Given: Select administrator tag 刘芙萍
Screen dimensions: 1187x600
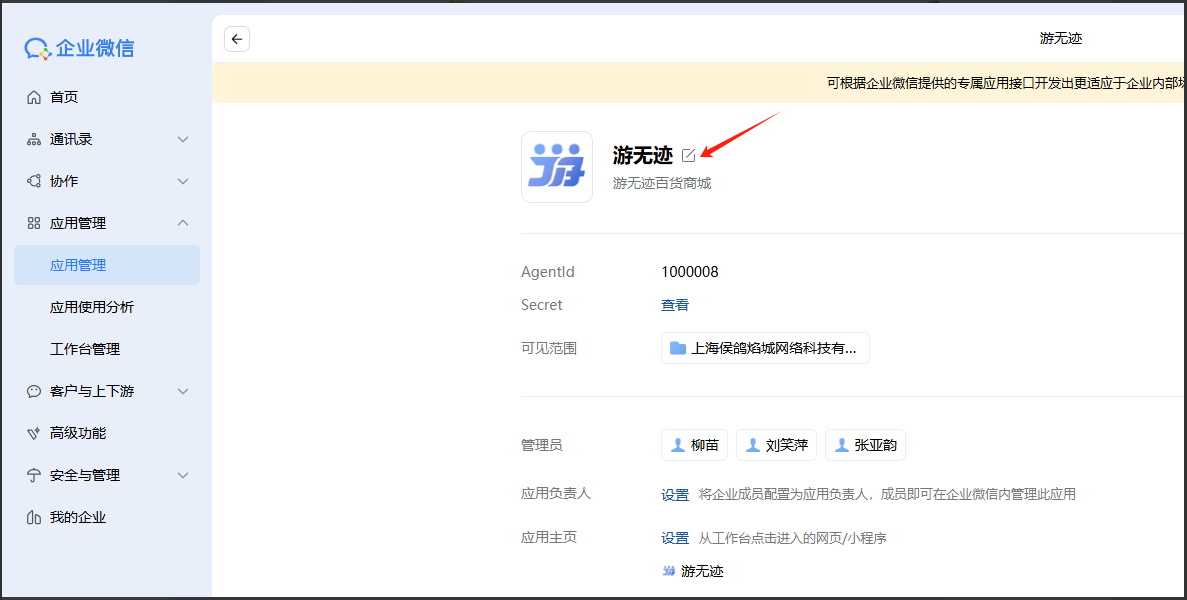Looking at the screenshot, I should pyautogui.click(x=777, y=445).
